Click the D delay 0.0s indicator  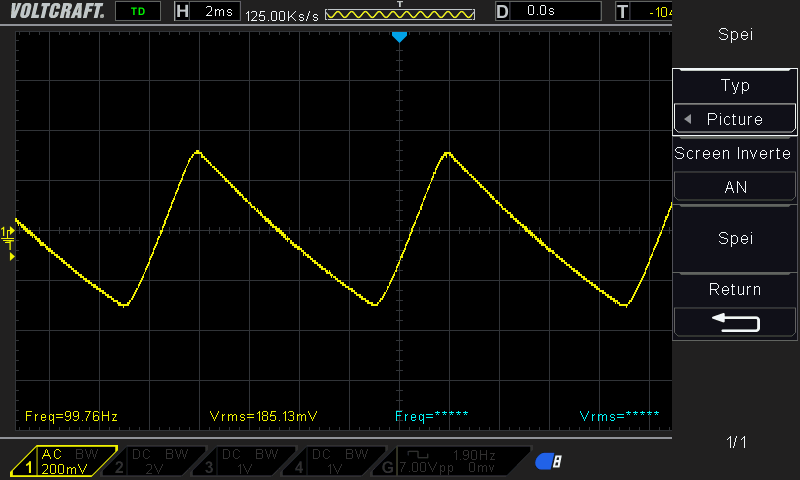coord(548,11)
